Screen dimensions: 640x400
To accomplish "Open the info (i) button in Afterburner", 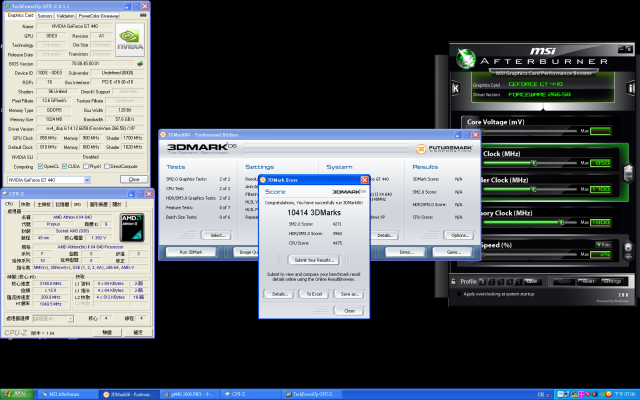I will click(631, 88).
